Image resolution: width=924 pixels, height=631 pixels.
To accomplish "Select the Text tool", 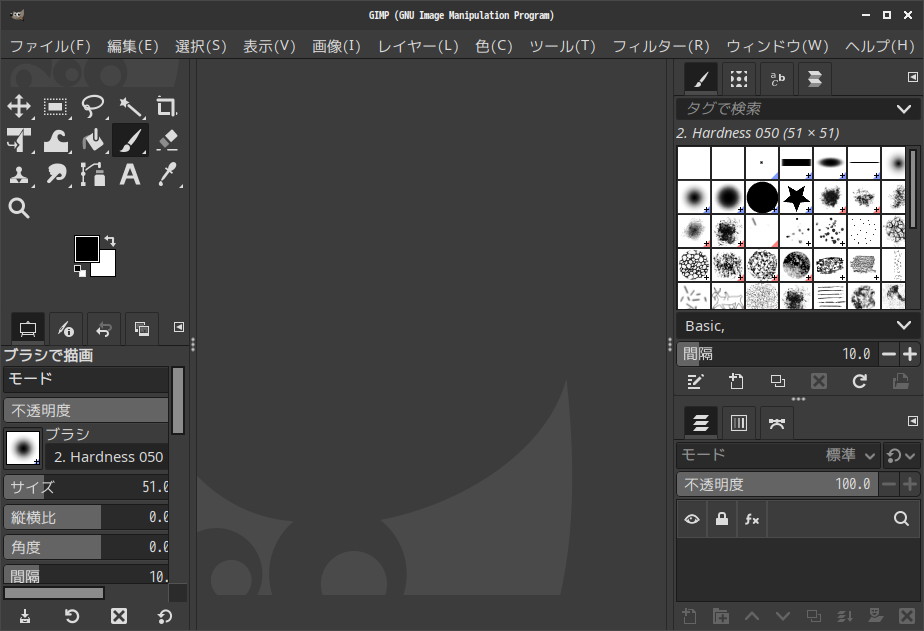I will 130,175.
